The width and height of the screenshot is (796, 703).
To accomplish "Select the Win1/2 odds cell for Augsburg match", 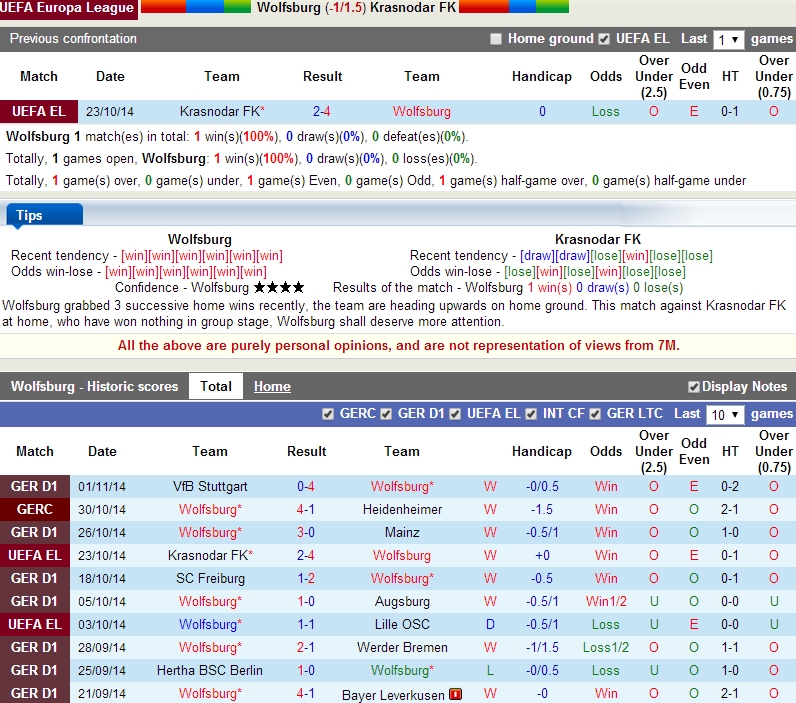I will point(606,601).
